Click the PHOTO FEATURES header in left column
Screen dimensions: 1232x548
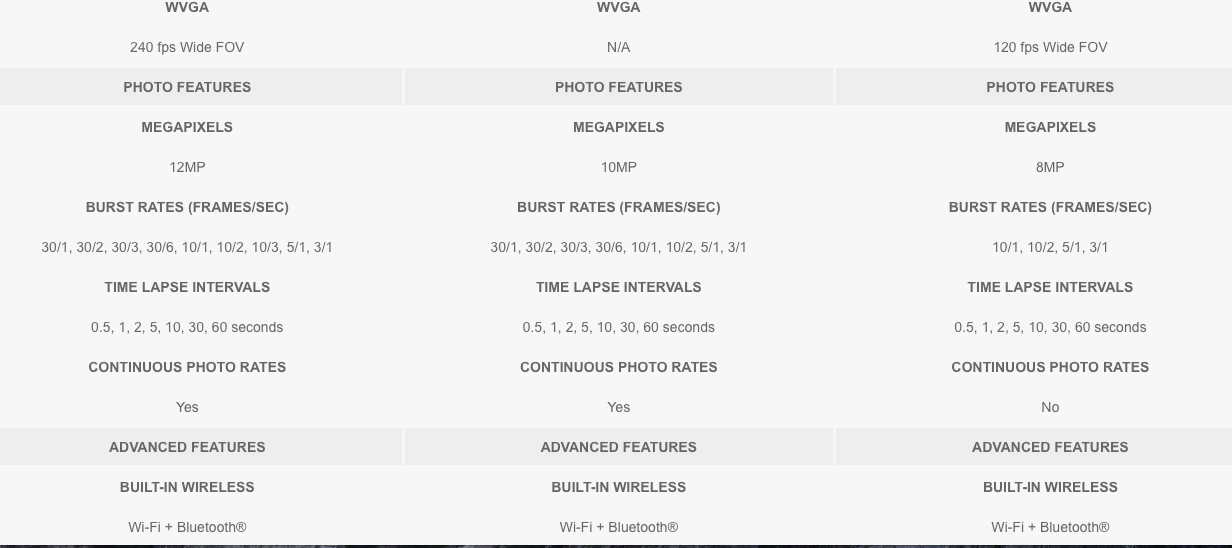pyautogui.click(x=187, y=87)
